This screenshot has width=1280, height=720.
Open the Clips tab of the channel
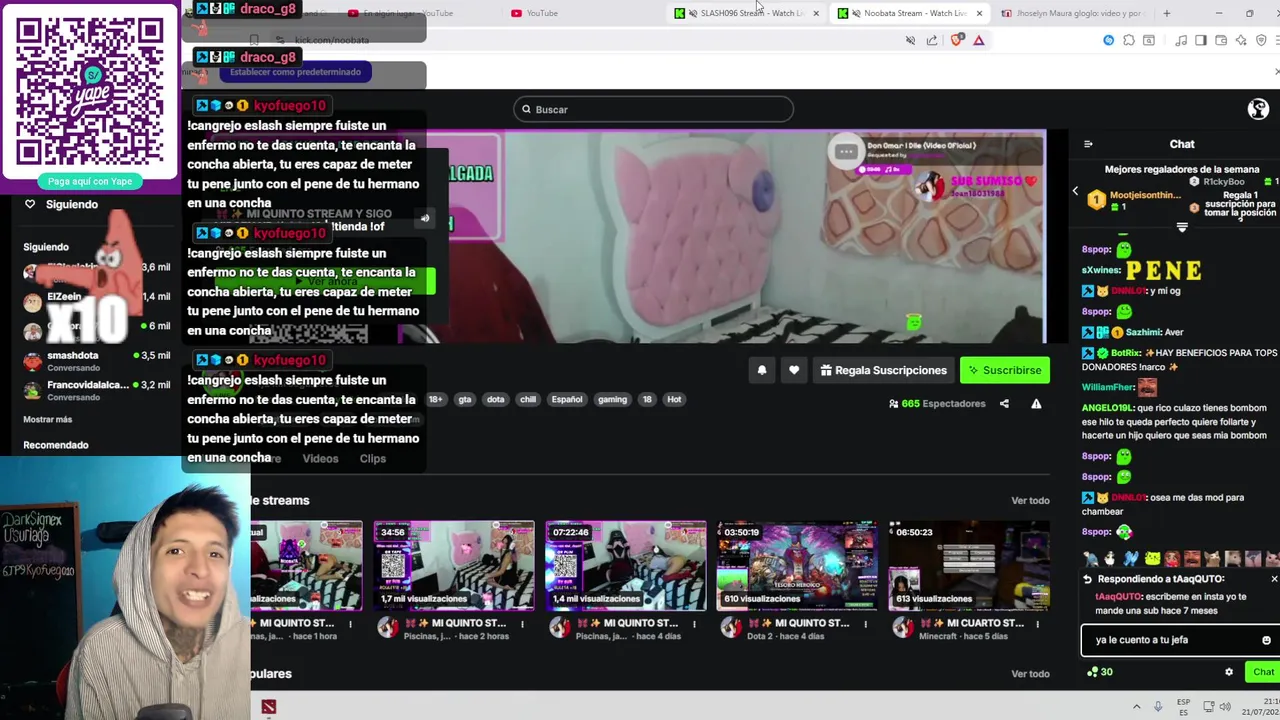(373, 458)
